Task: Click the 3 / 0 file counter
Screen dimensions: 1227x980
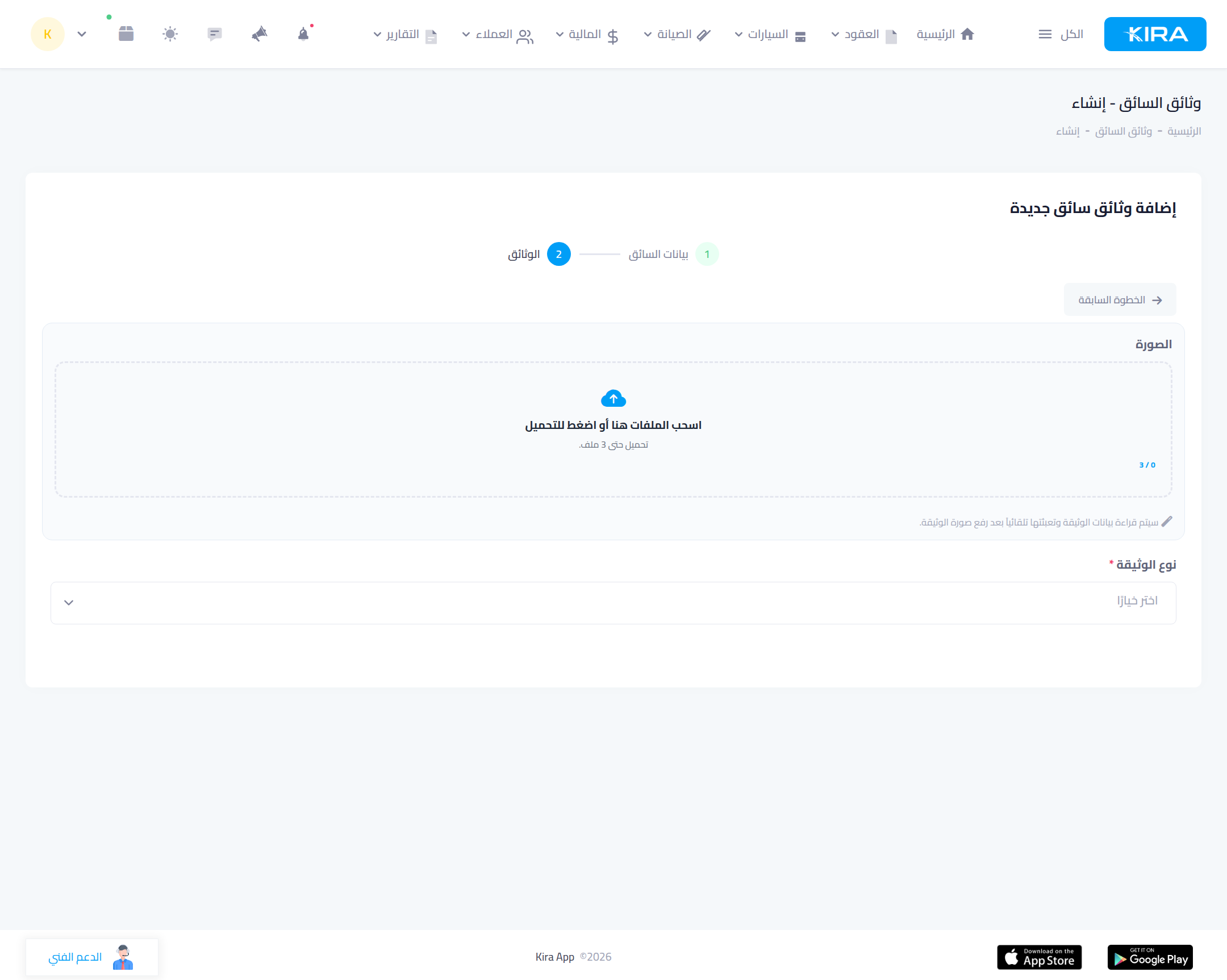Action: tap(1147, 465)
